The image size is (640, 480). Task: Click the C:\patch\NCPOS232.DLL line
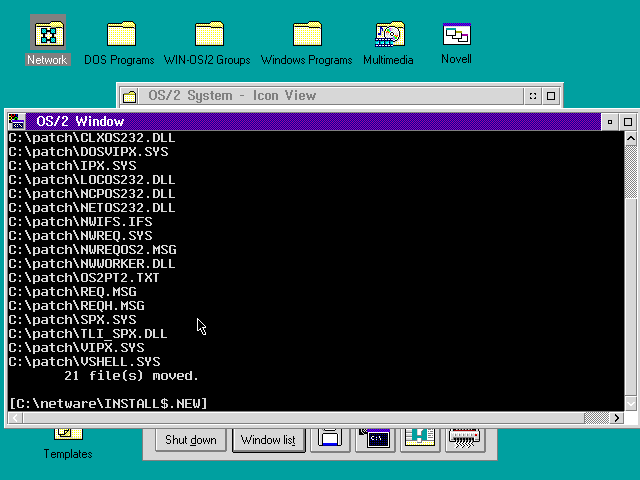(x=92, y=193)
